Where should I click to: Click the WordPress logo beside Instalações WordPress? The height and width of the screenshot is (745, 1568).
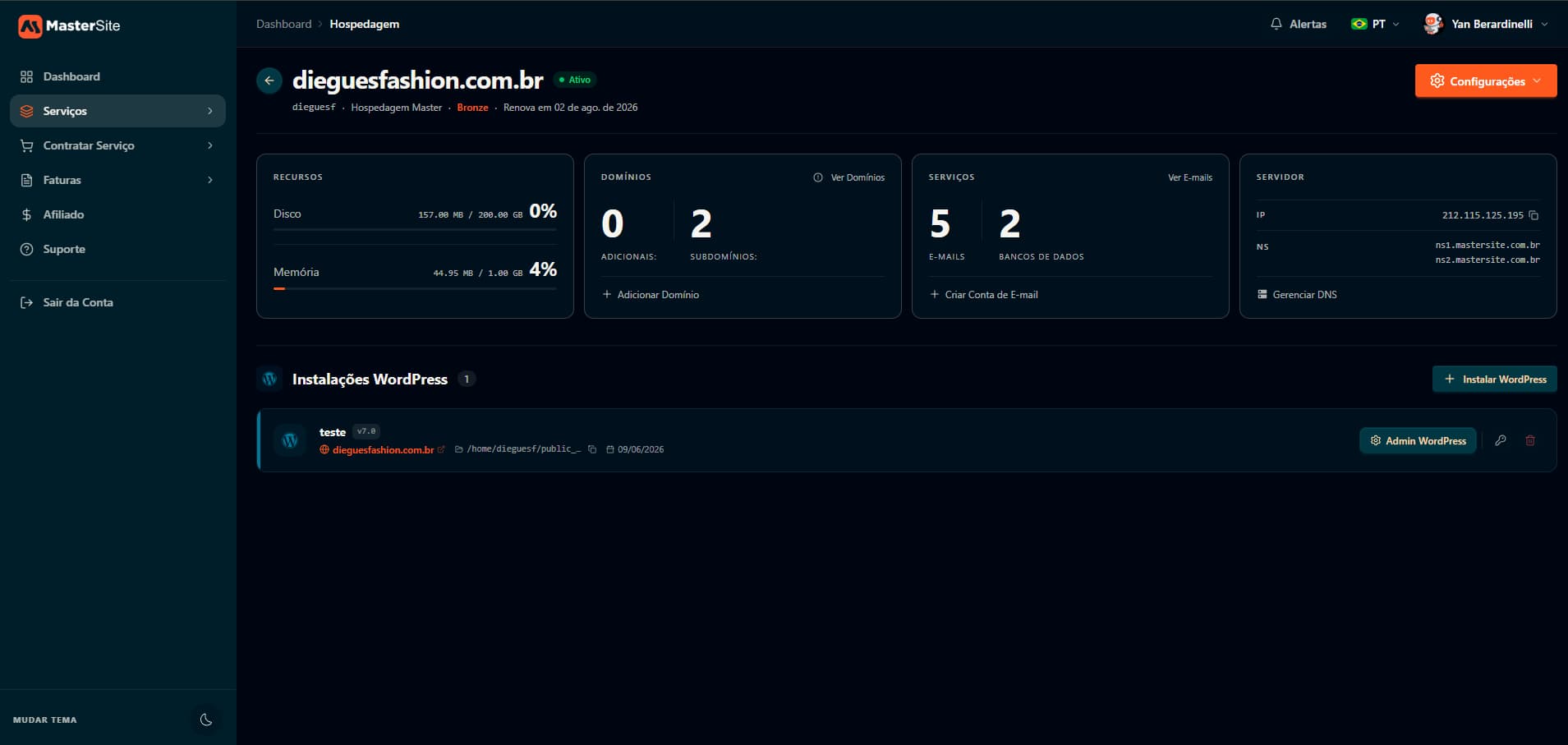[269, 379]
